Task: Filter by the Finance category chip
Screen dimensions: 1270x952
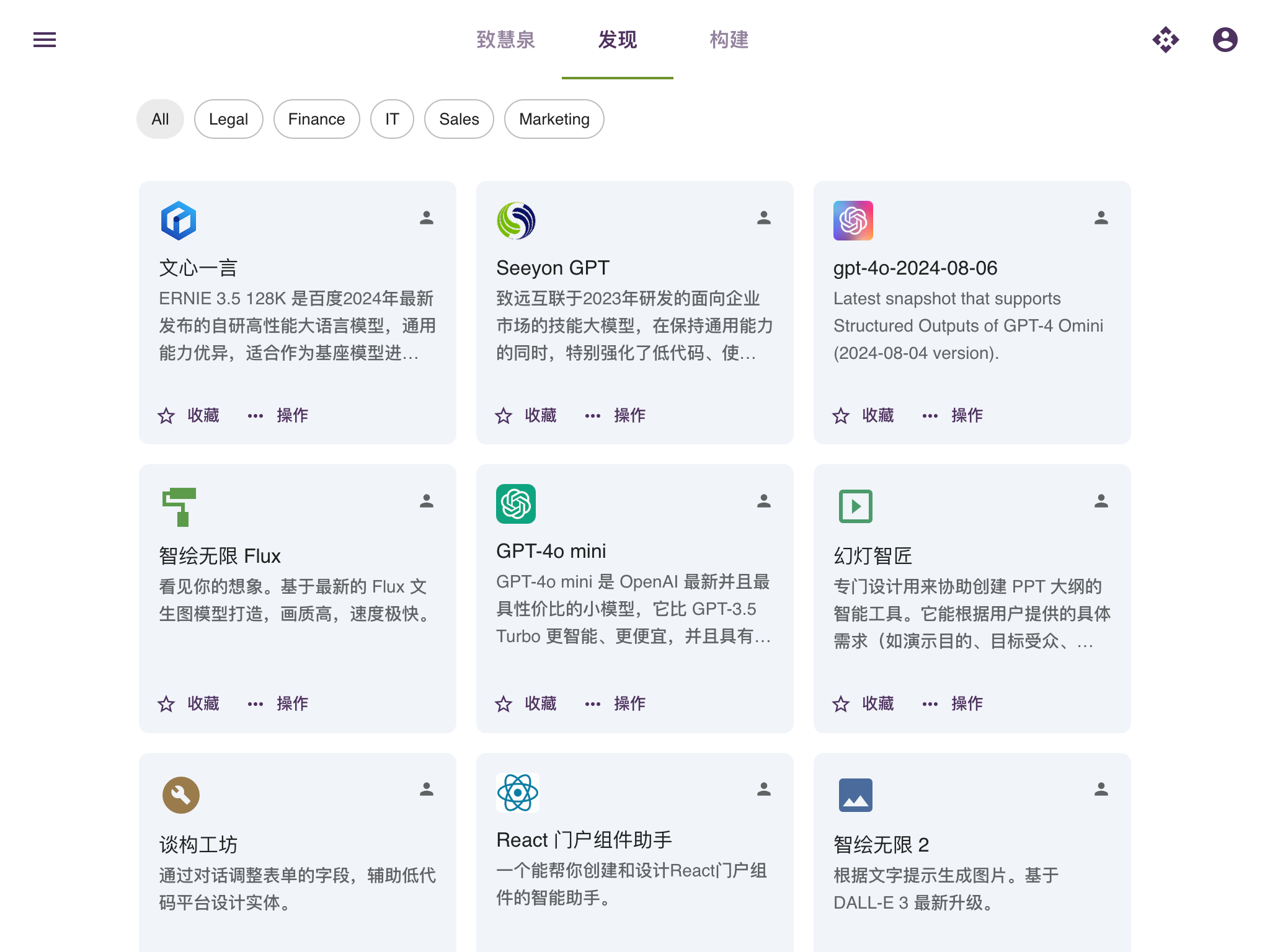Action: point(316,119)
